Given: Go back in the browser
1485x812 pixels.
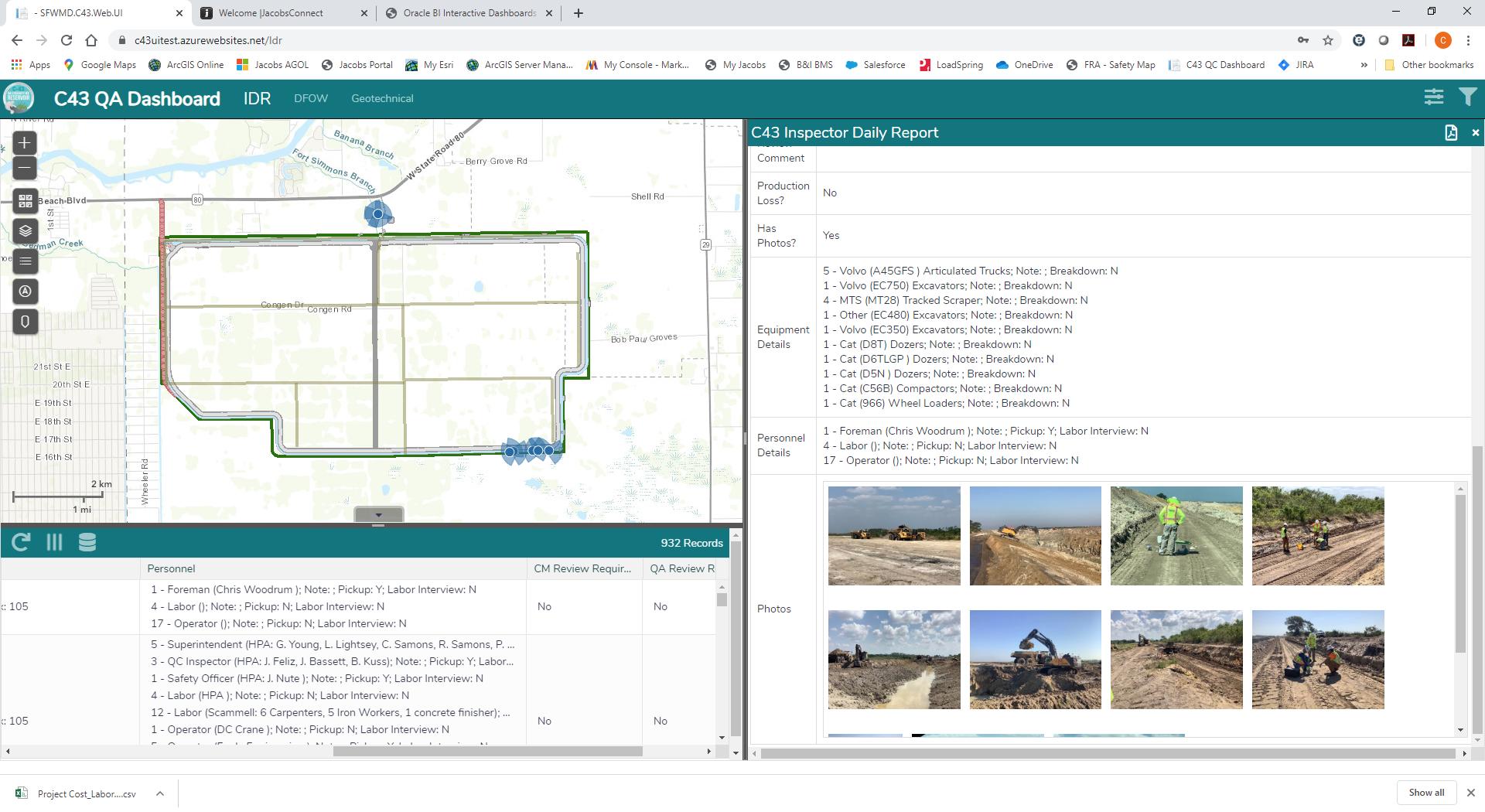Looking at the screenshot, I should 17,40.
